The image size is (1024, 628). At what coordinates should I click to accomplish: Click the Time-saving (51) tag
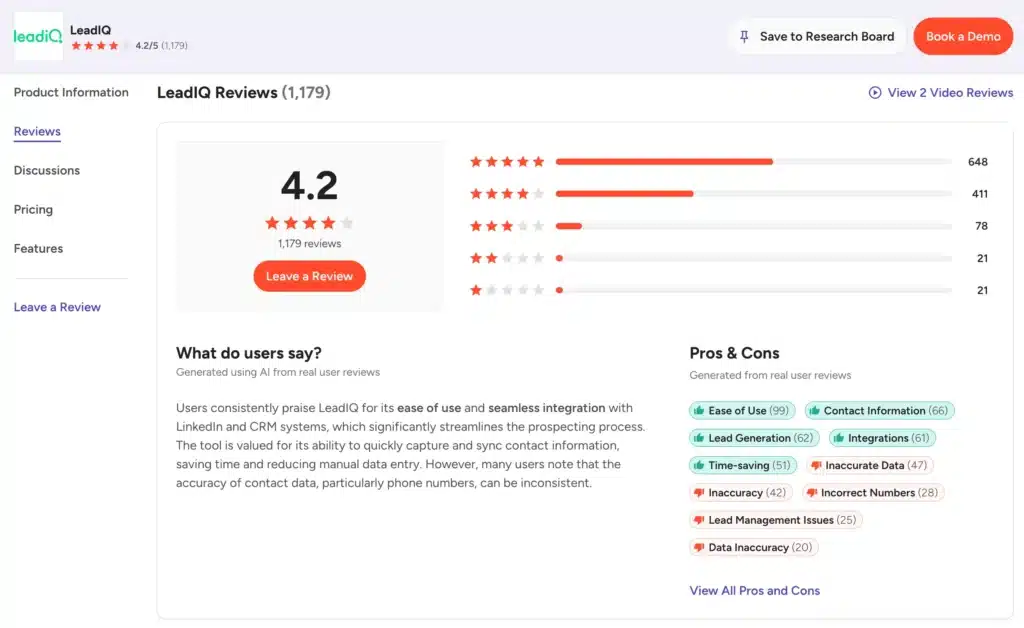743,465
